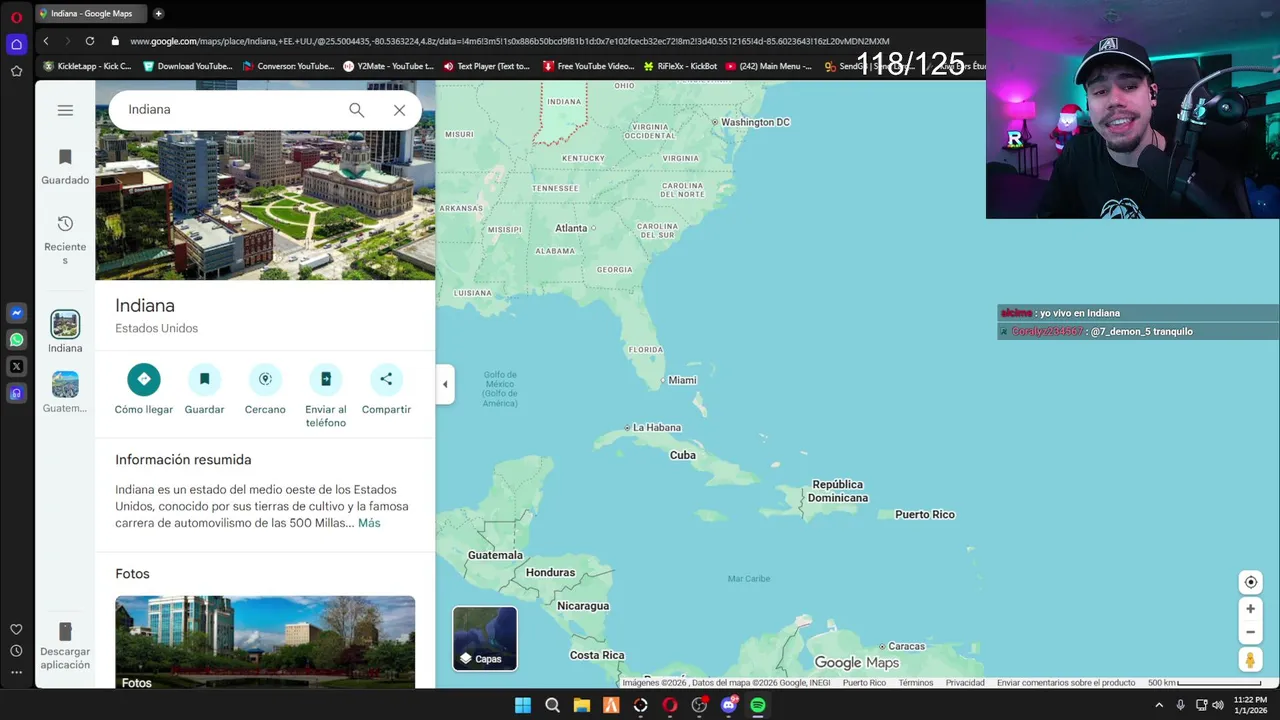Click the Caracas label on map
The image size is (1280, 720).
pos(907,646)
